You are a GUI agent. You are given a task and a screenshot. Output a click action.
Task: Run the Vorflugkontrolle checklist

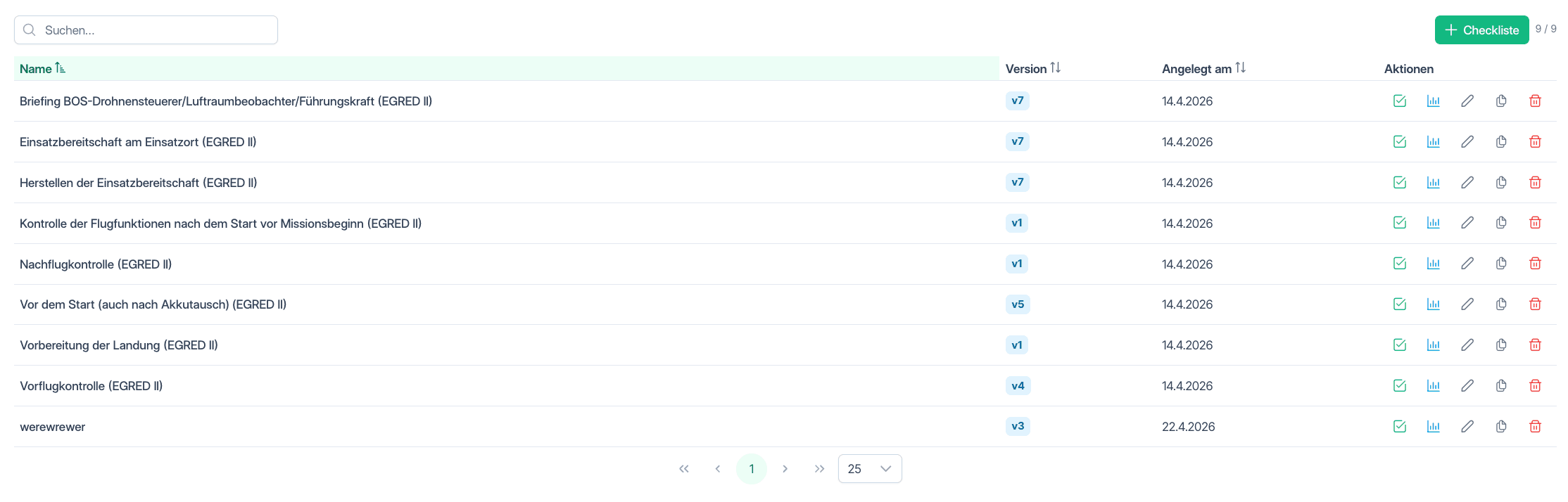pos(1399,385)
